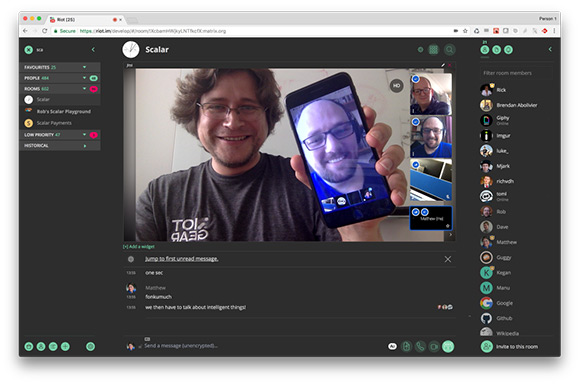This screenshot has width=580, height=384.
Task: Open the Github member avatar
Action: pyautogui.click(x=486, y=318)
